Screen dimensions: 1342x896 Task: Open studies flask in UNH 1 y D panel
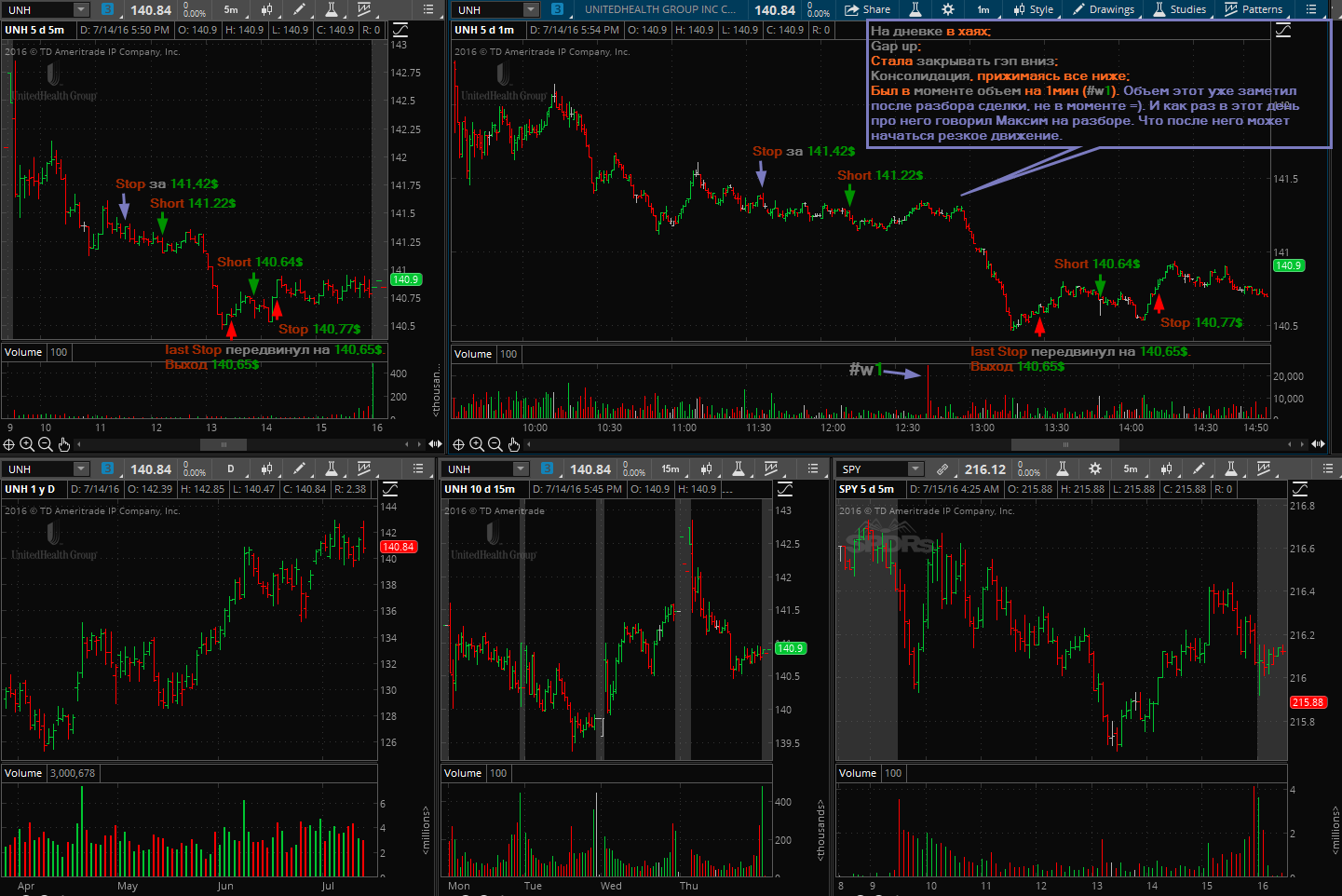(331, 468)
